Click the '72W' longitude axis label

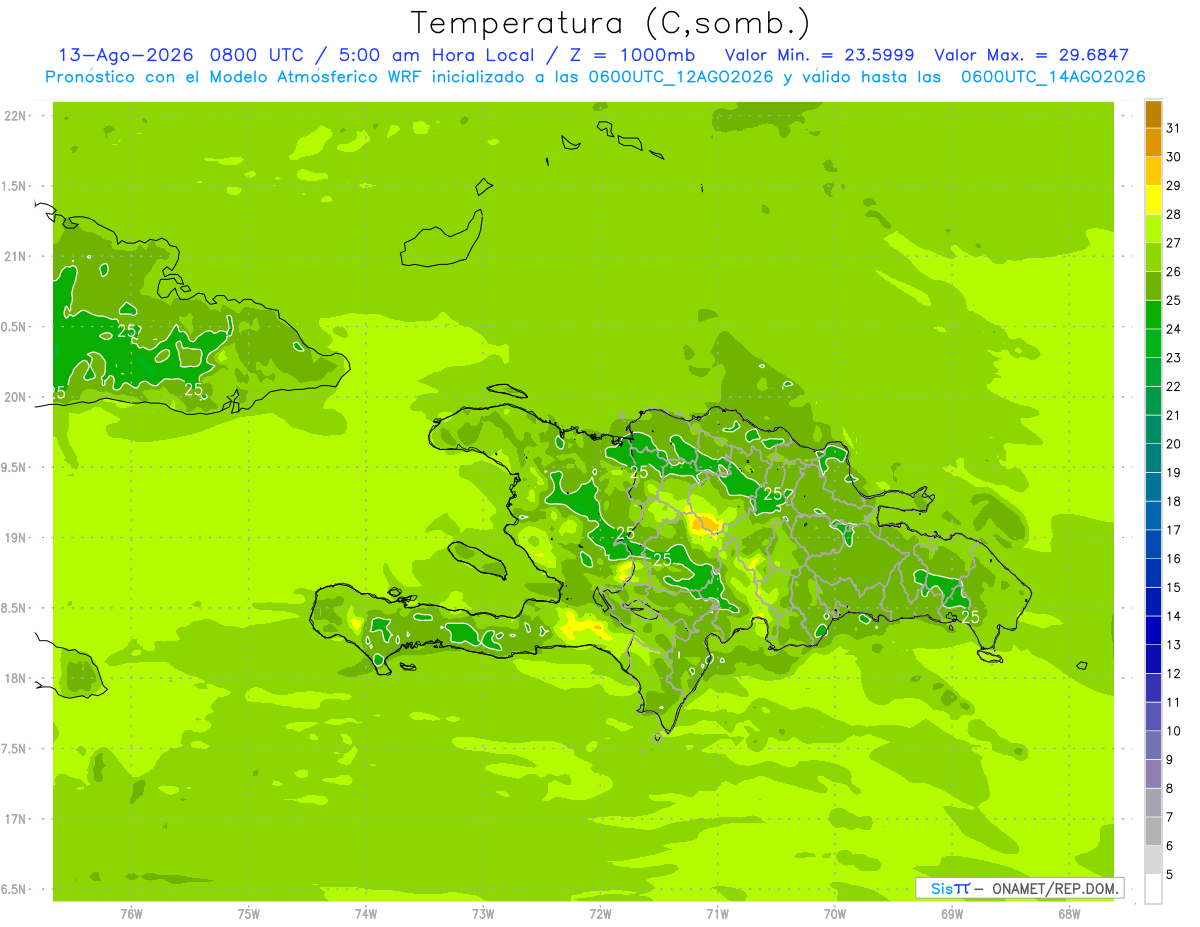click(600, 914)
